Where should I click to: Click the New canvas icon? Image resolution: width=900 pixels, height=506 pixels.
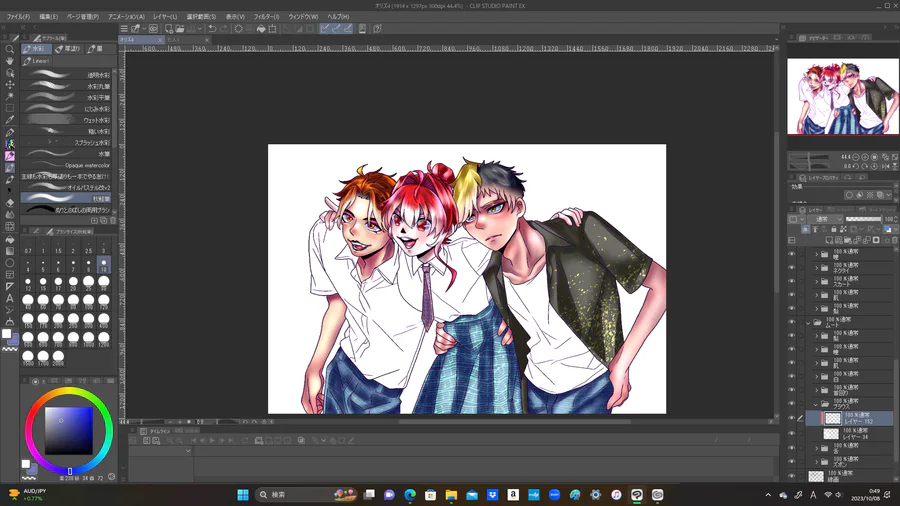(169, 29)
